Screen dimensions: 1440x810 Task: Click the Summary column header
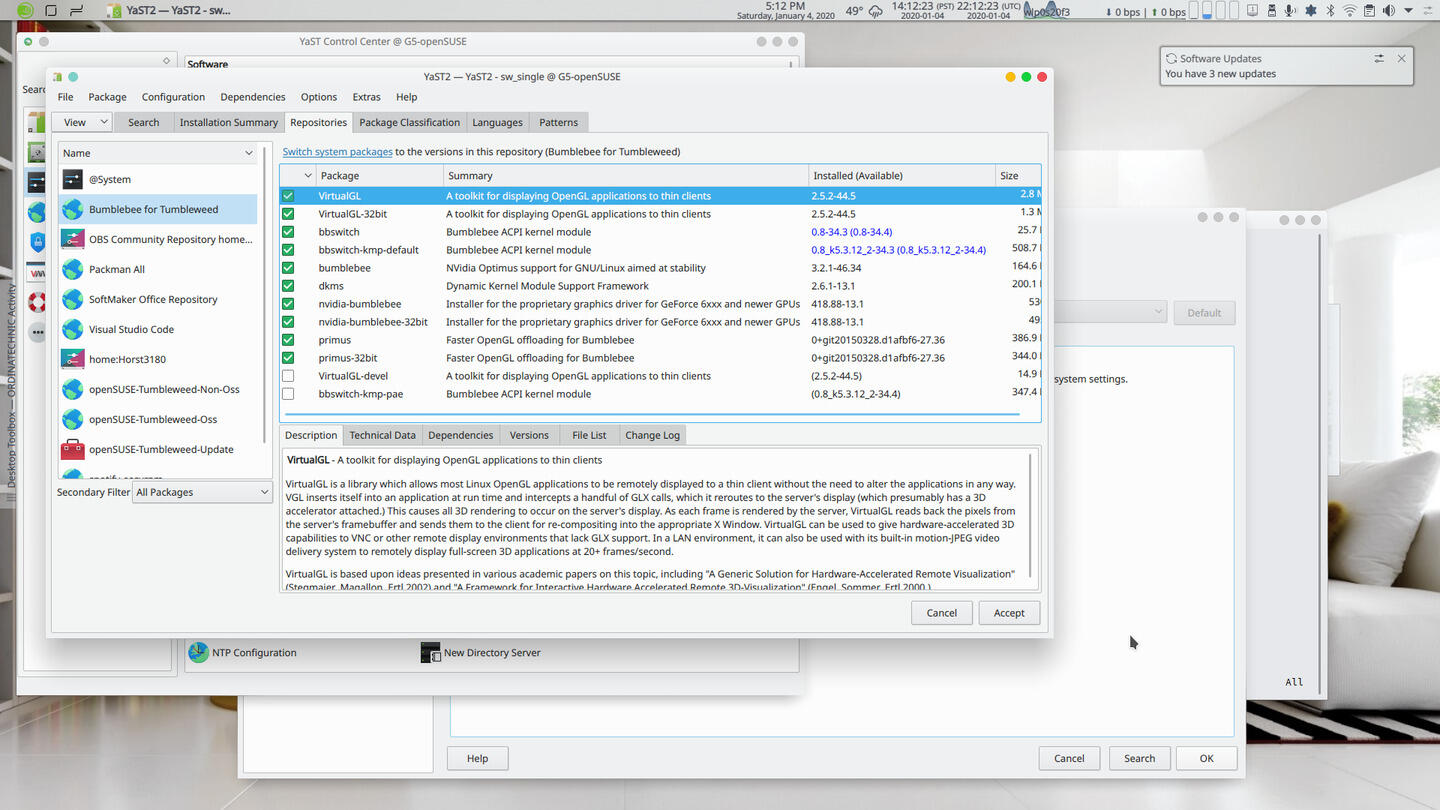tap(626, 175)
